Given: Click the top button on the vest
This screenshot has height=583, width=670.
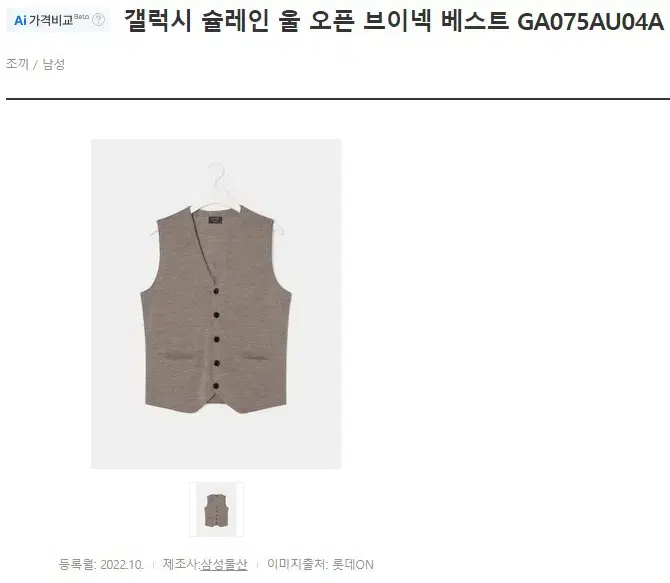Looking at the screenshot, I should click(x=216, y=292).
